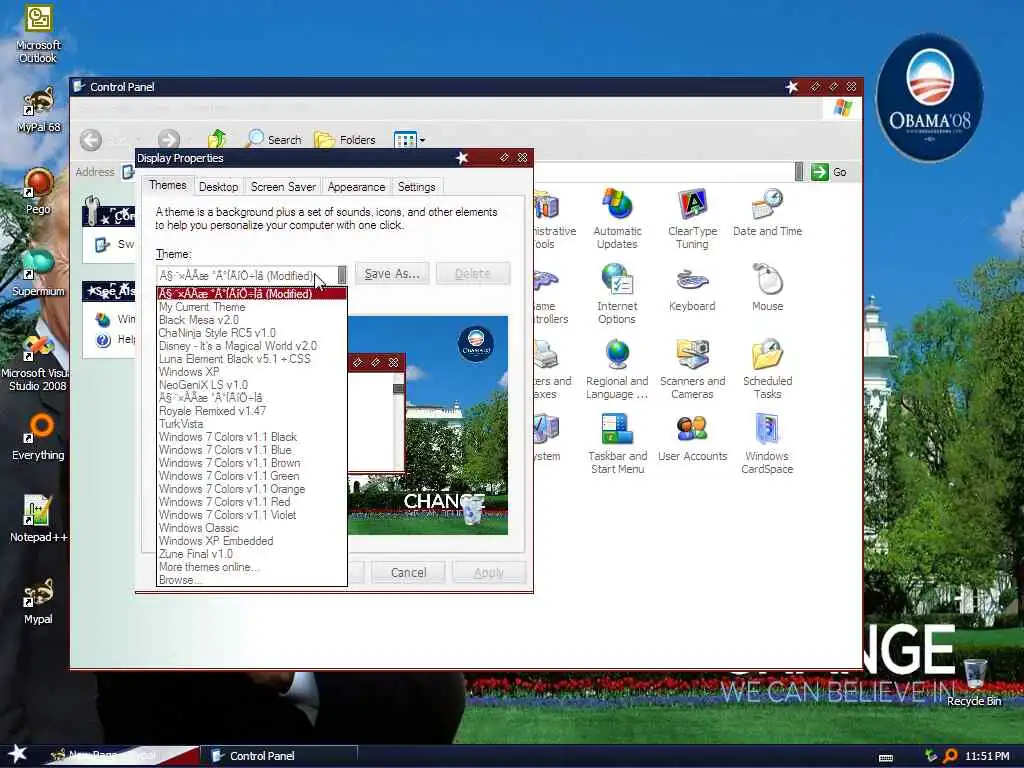1024x768 pixels.
Task: Open ClearType Tuning applet
Action: [x=692, y=219]
